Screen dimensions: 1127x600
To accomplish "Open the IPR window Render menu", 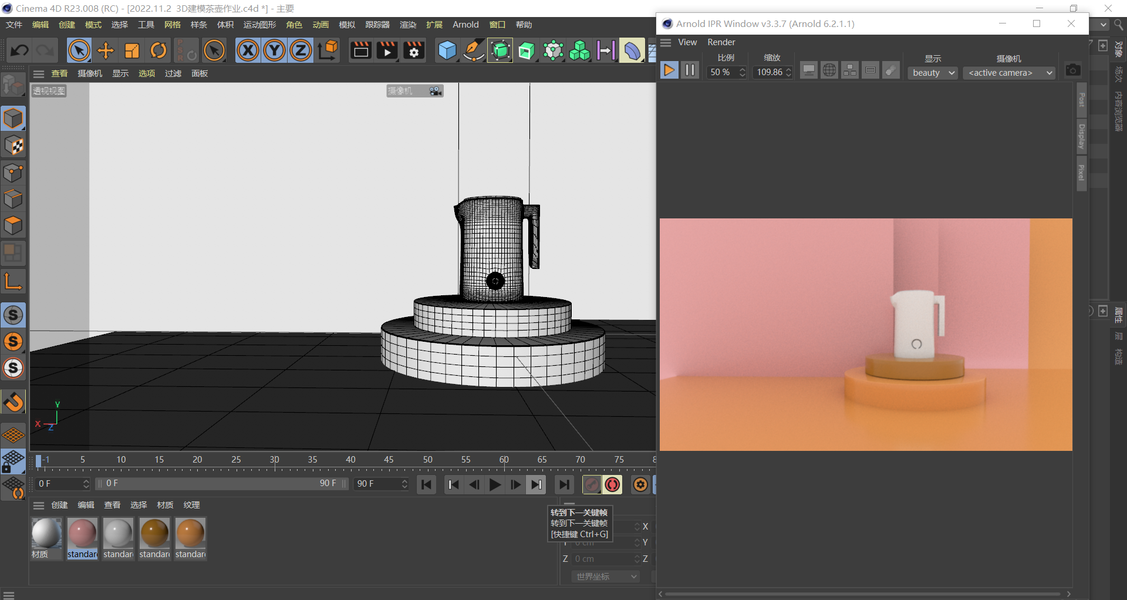I will point(721,42).
